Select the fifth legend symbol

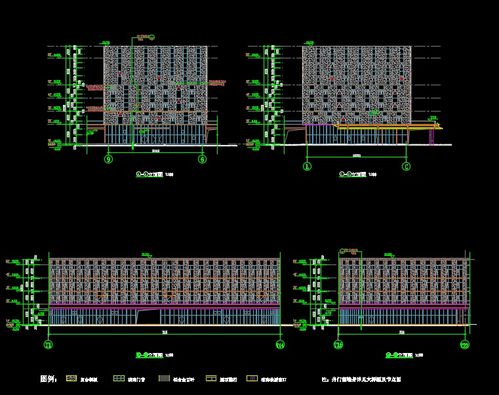252,378
